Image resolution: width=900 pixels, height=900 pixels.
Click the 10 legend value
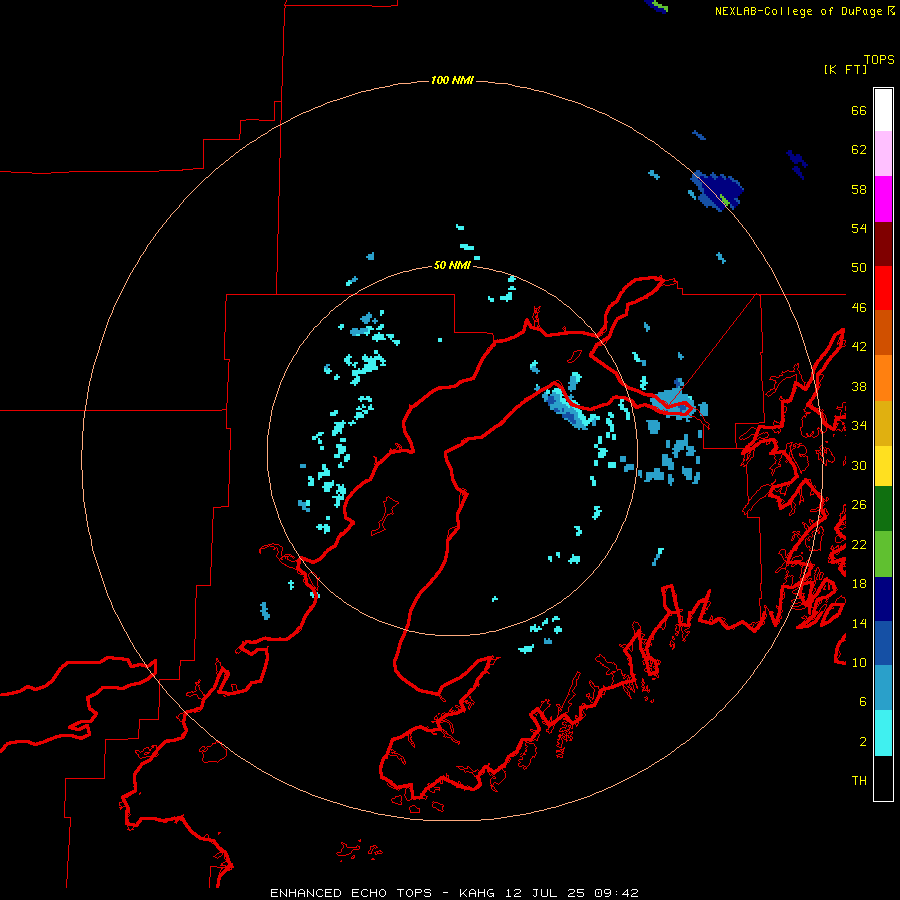(859, 662)
